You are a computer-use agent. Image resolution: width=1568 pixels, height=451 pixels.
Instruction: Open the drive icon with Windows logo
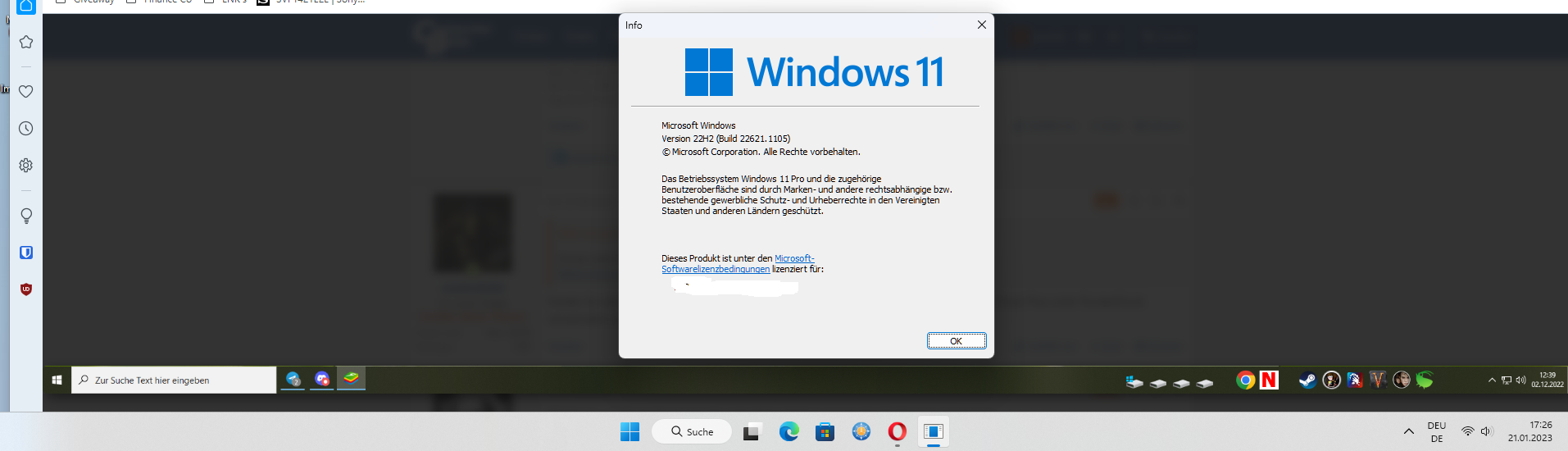tap(1134, 381)
